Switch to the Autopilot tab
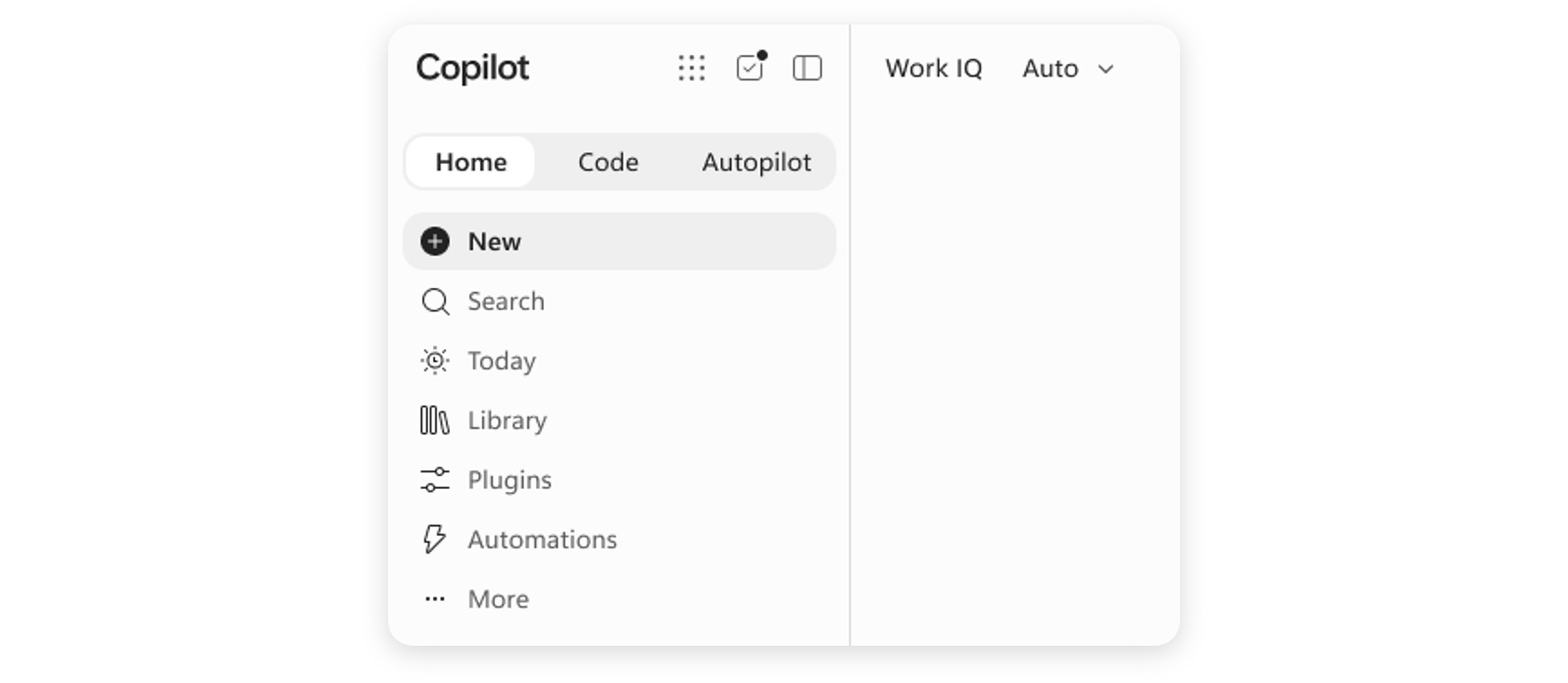The image size is (1568, 683). (757, 162)
